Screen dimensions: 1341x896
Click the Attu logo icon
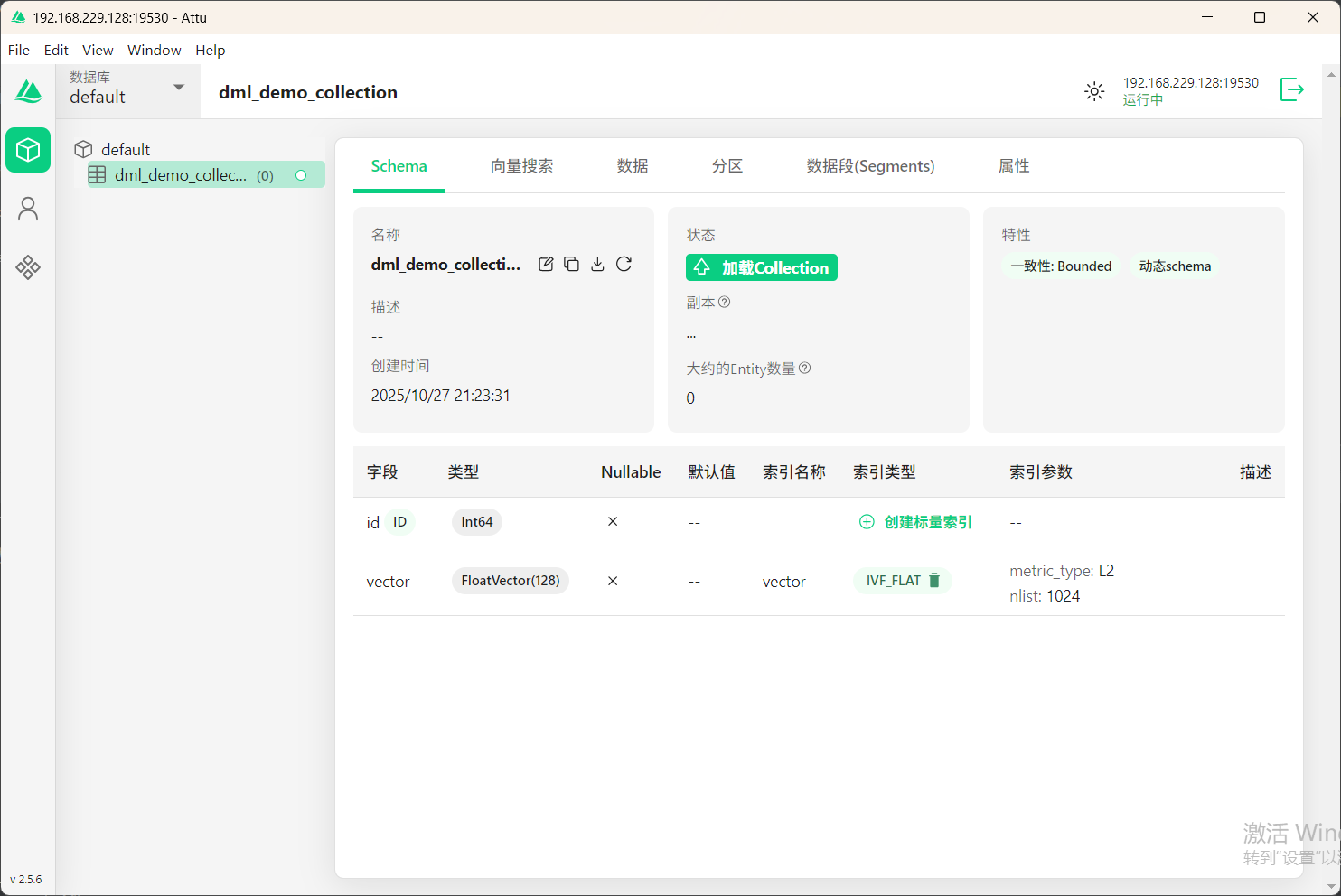click(x=28, y=91)
